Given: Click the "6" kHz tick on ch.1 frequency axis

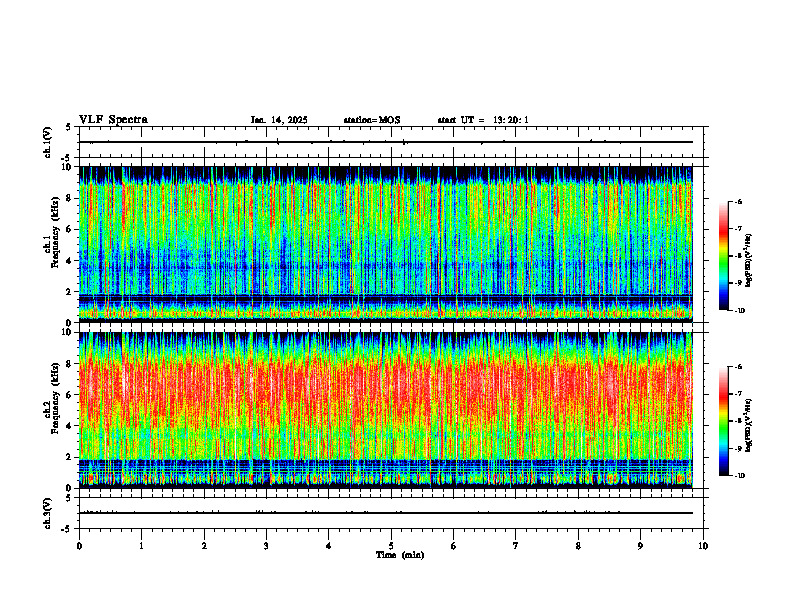Looking at the screenshot, I should pos(70,229).
